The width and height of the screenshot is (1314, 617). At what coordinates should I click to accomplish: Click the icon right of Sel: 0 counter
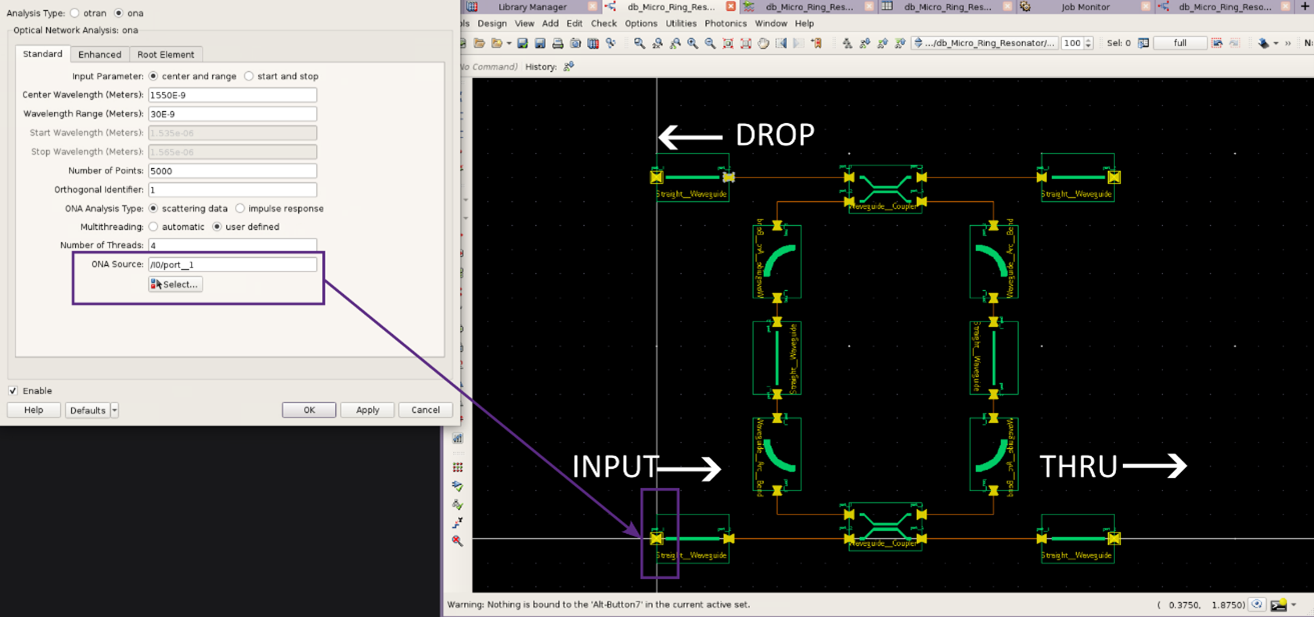pos(1143,43)
